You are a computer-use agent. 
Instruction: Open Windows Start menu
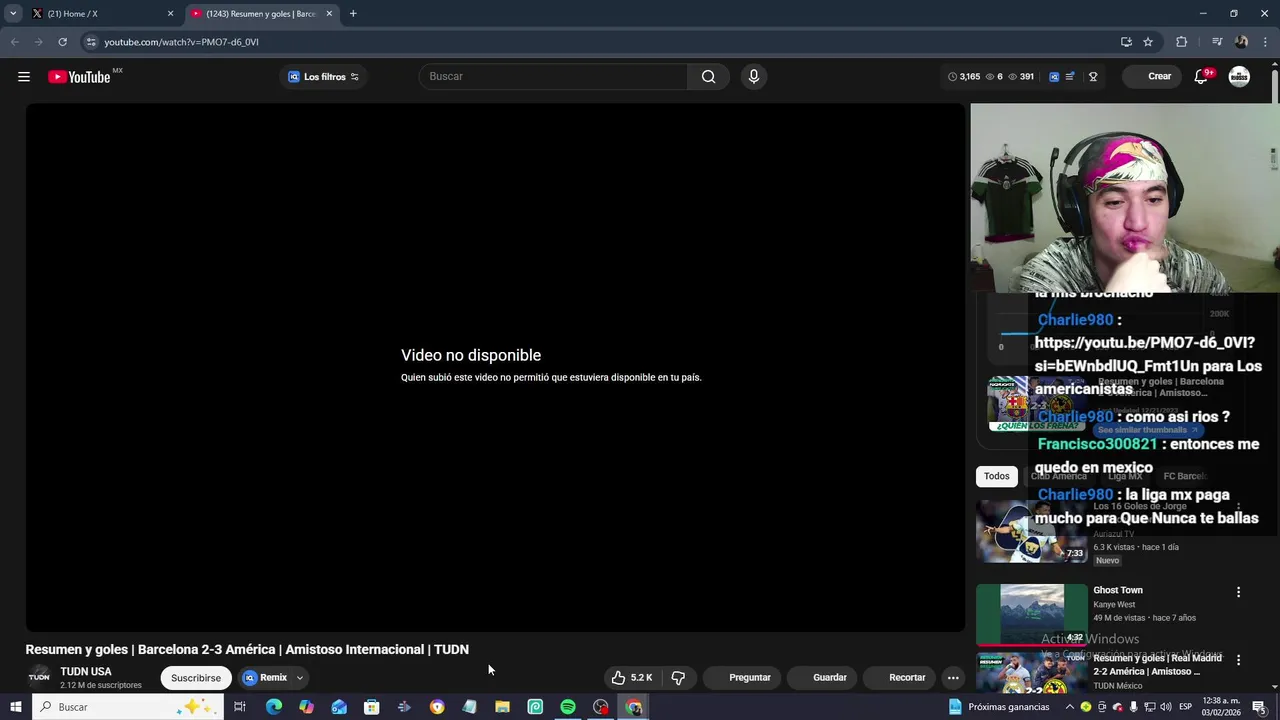tap(15, 707)
